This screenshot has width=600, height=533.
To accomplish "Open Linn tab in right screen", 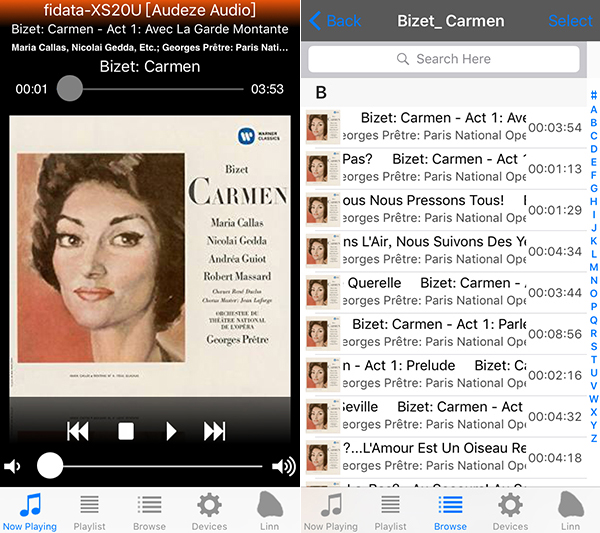I will point(571,511).
